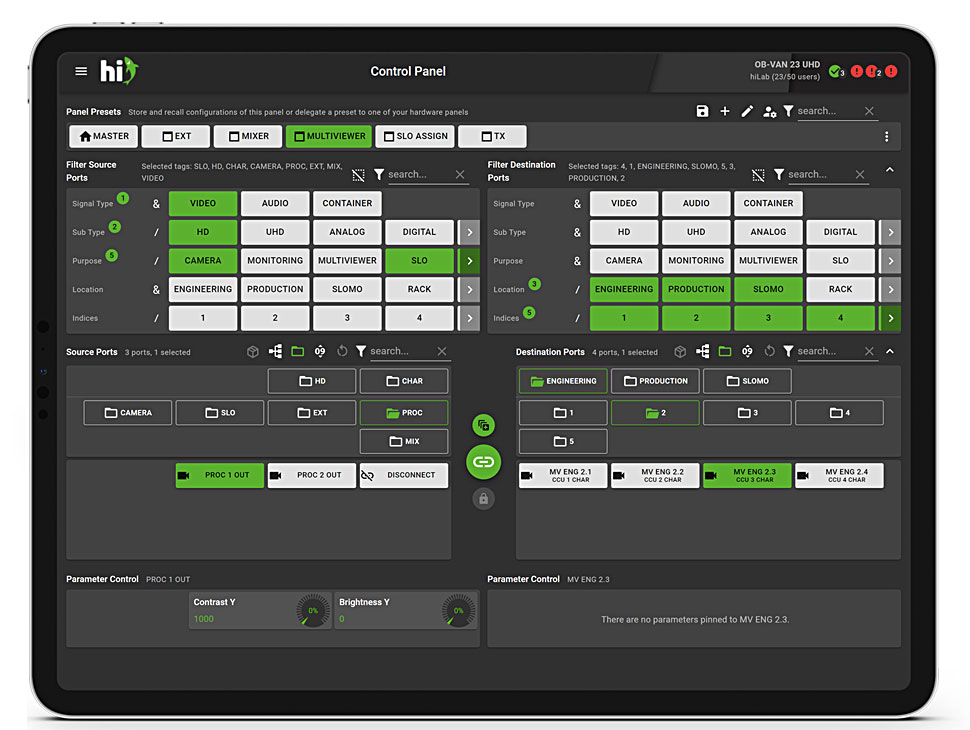The image size is (970, 730).
Task: Click the DISCONNECT source button
Action: pos(404,475)
